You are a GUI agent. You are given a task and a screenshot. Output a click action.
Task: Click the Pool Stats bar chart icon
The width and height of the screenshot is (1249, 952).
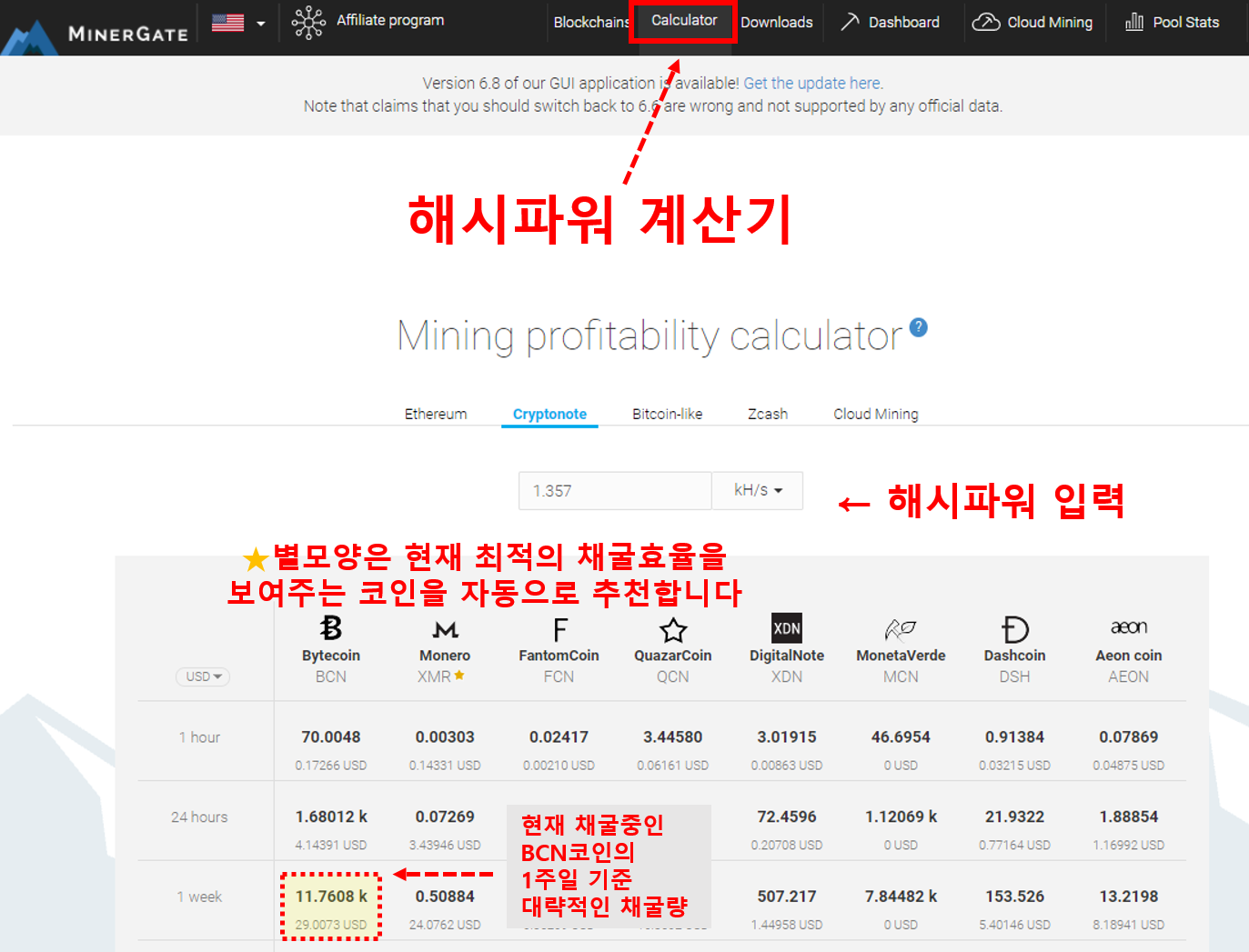1134,22
